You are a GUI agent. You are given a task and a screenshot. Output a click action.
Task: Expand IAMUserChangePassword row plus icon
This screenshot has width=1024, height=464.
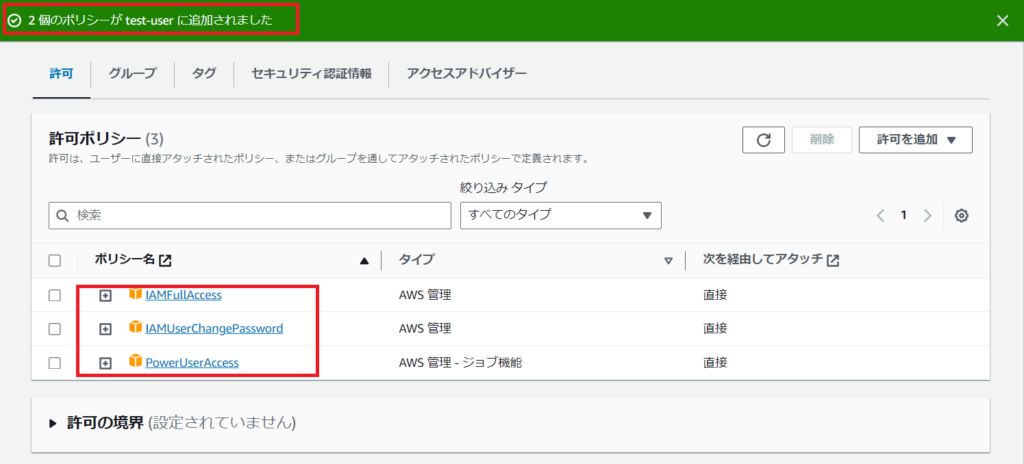tap(105, 329)
